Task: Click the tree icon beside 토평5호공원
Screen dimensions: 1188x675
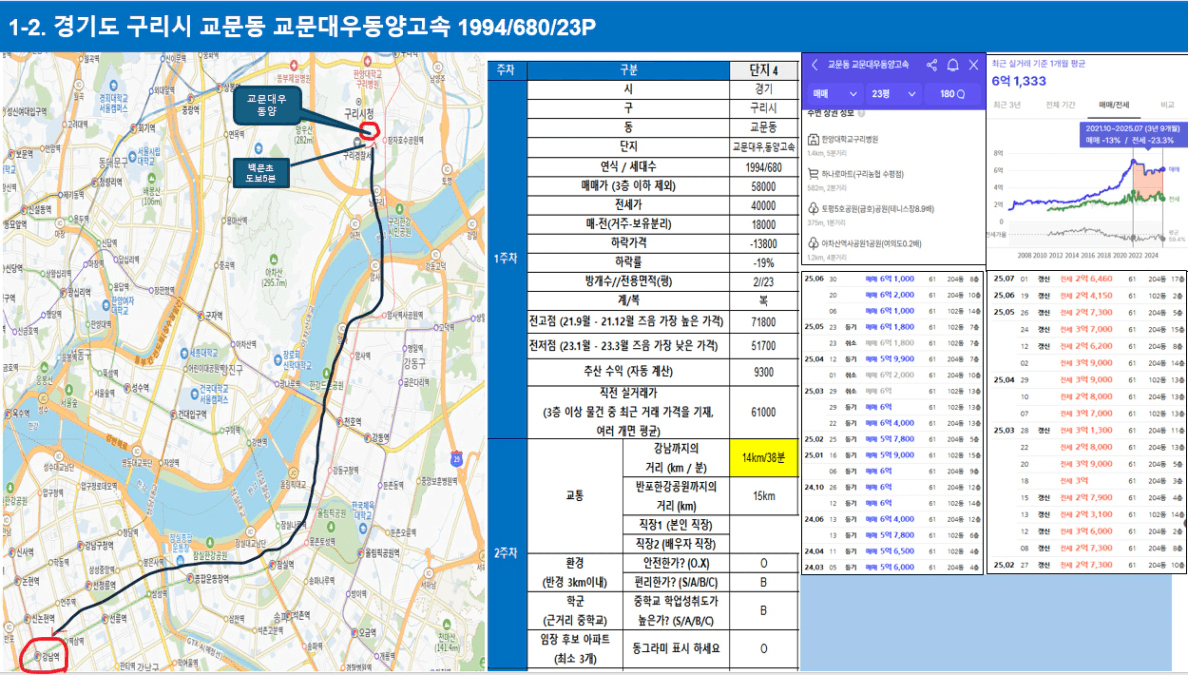Action: [x=813, y=208]
